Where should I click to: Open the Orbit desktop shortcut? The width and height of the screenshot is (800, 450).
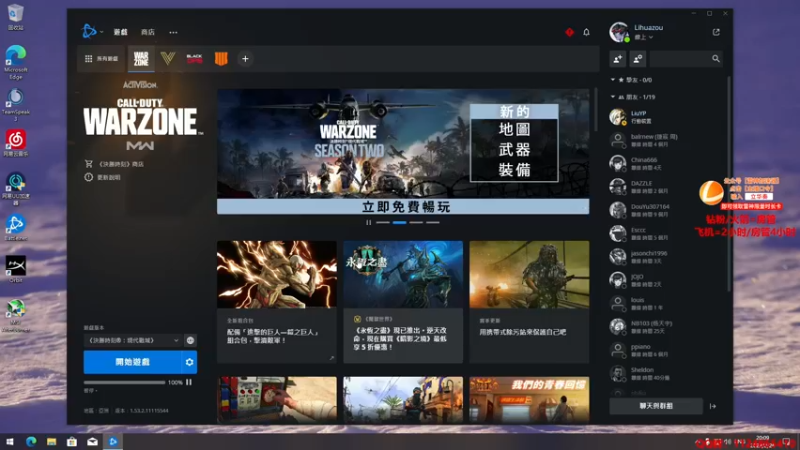16,269
